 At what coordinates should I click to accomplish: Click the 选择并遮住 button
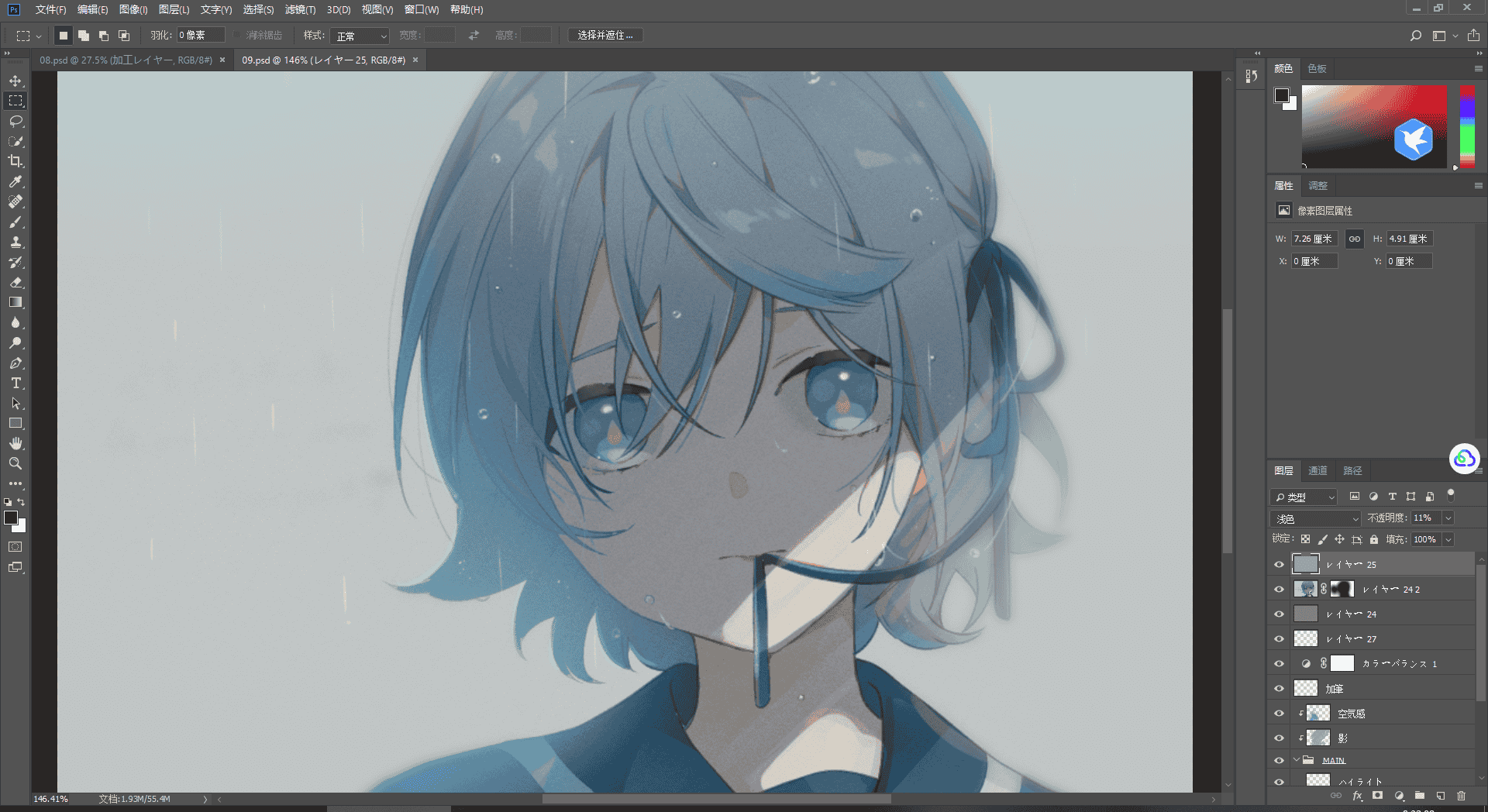coord(605,36)
